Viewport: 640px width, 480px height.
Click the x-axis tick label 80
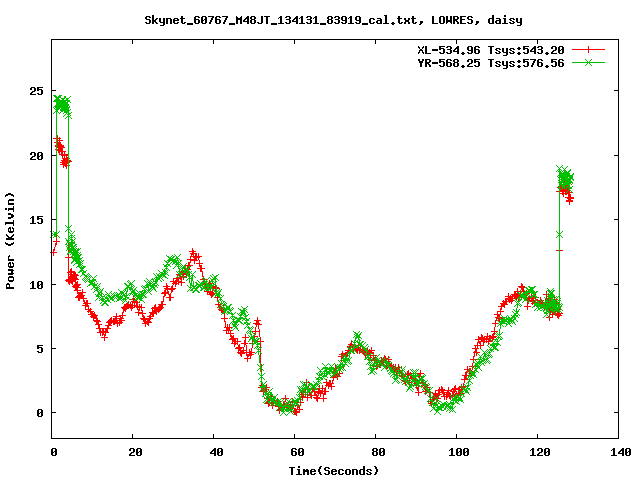coord(378,452)
